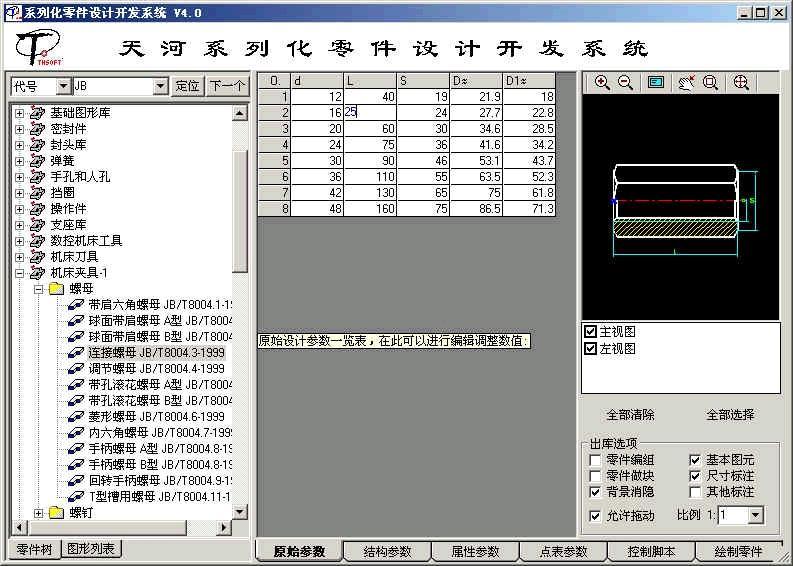The width and height of the screenshot is (793, 566).
Task: Click the 螺钉 yellow folder icon
Action: coord(56,513)
